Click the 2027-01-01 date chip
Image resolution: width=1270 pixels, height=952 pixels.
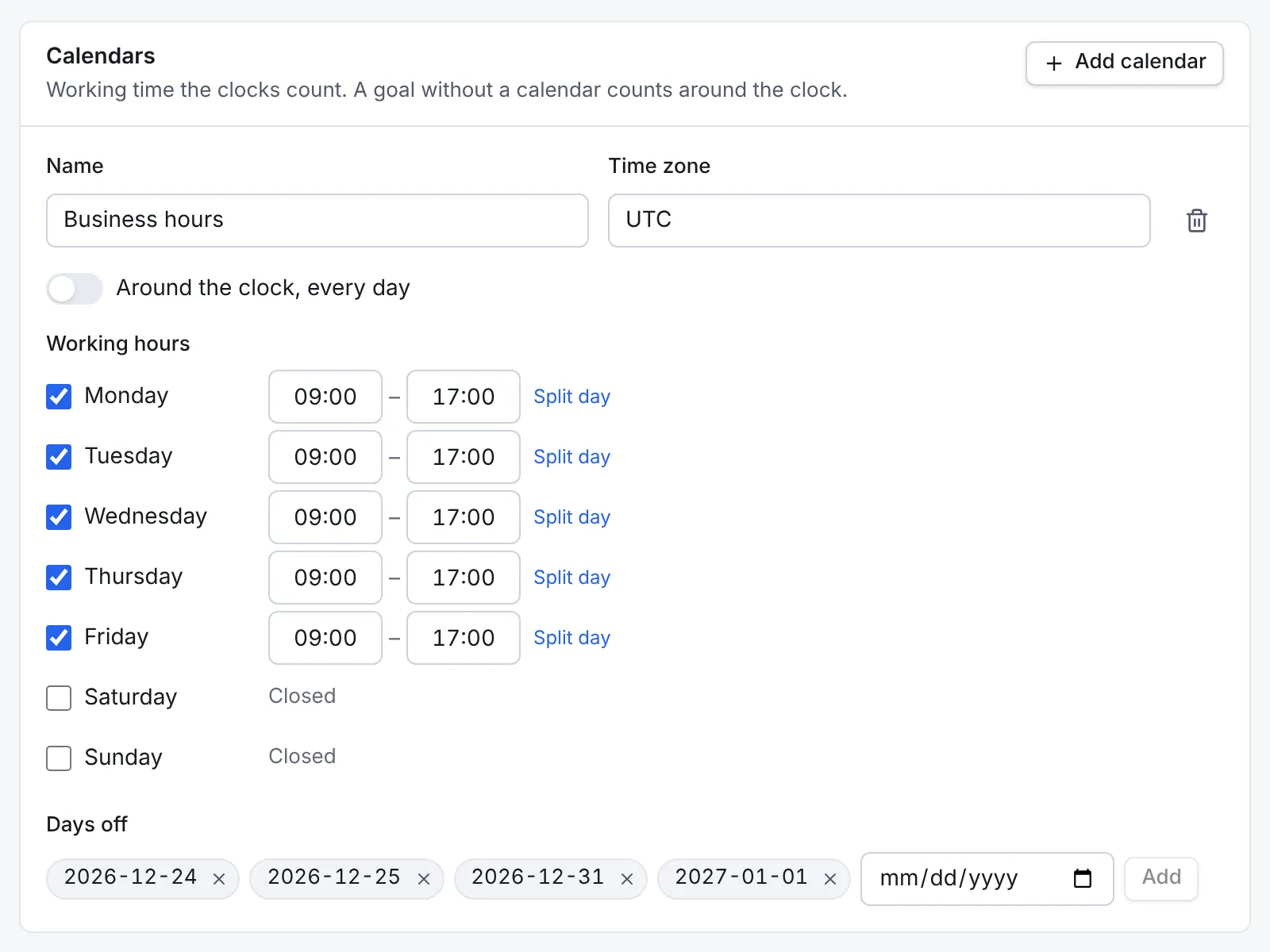(754, 878)
